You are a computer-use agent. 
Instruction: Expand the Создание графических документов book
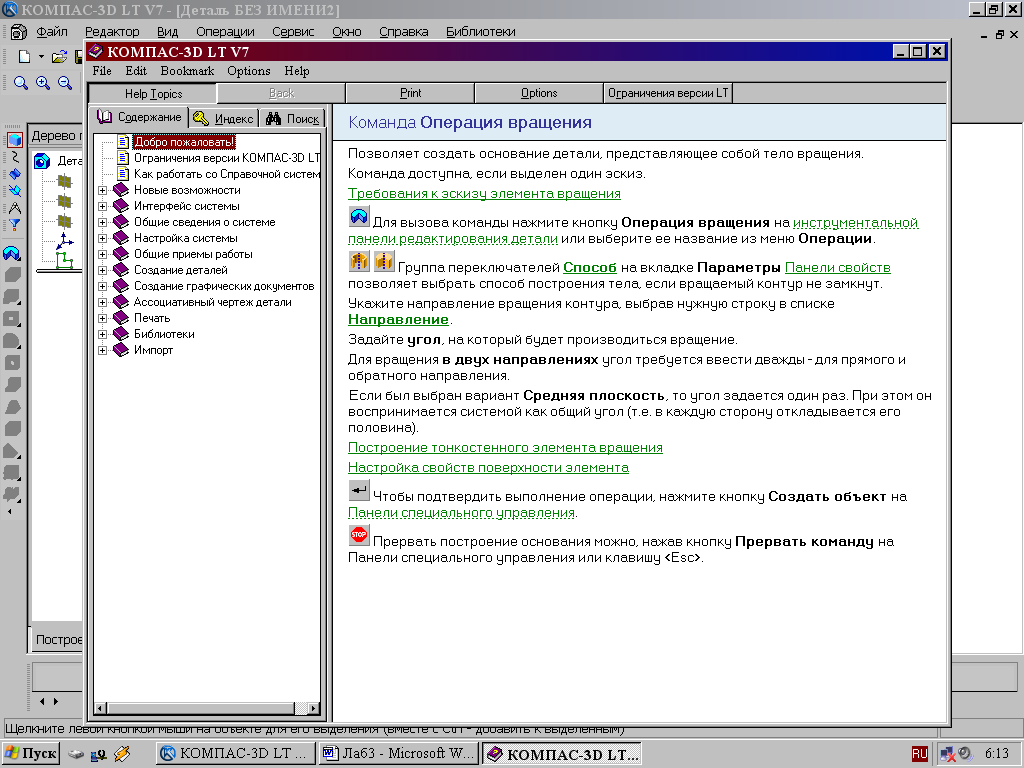pyautogui.click(x=103, y=286)
